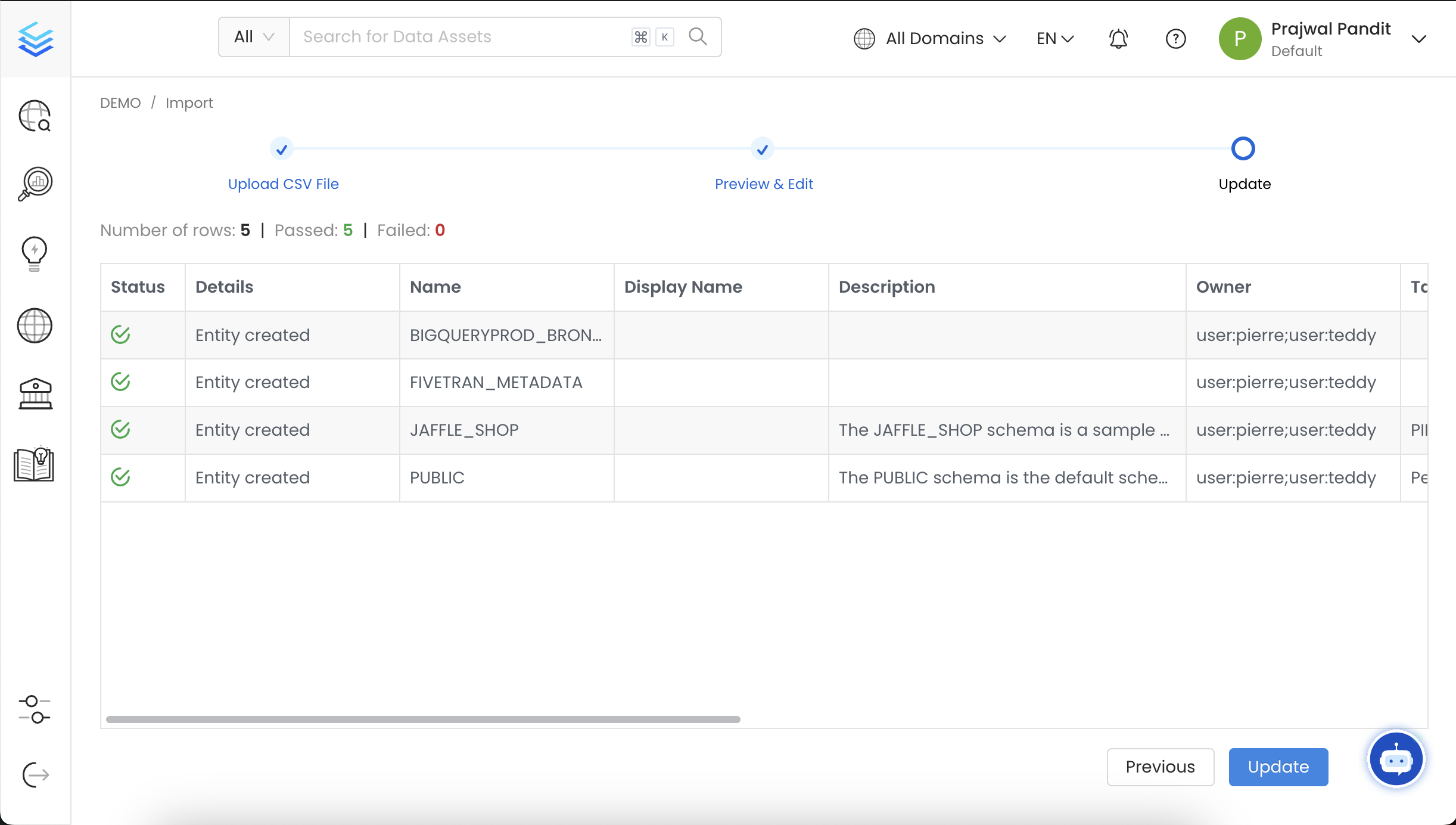Click the horizontal table scrollbar

click(423, 719)
